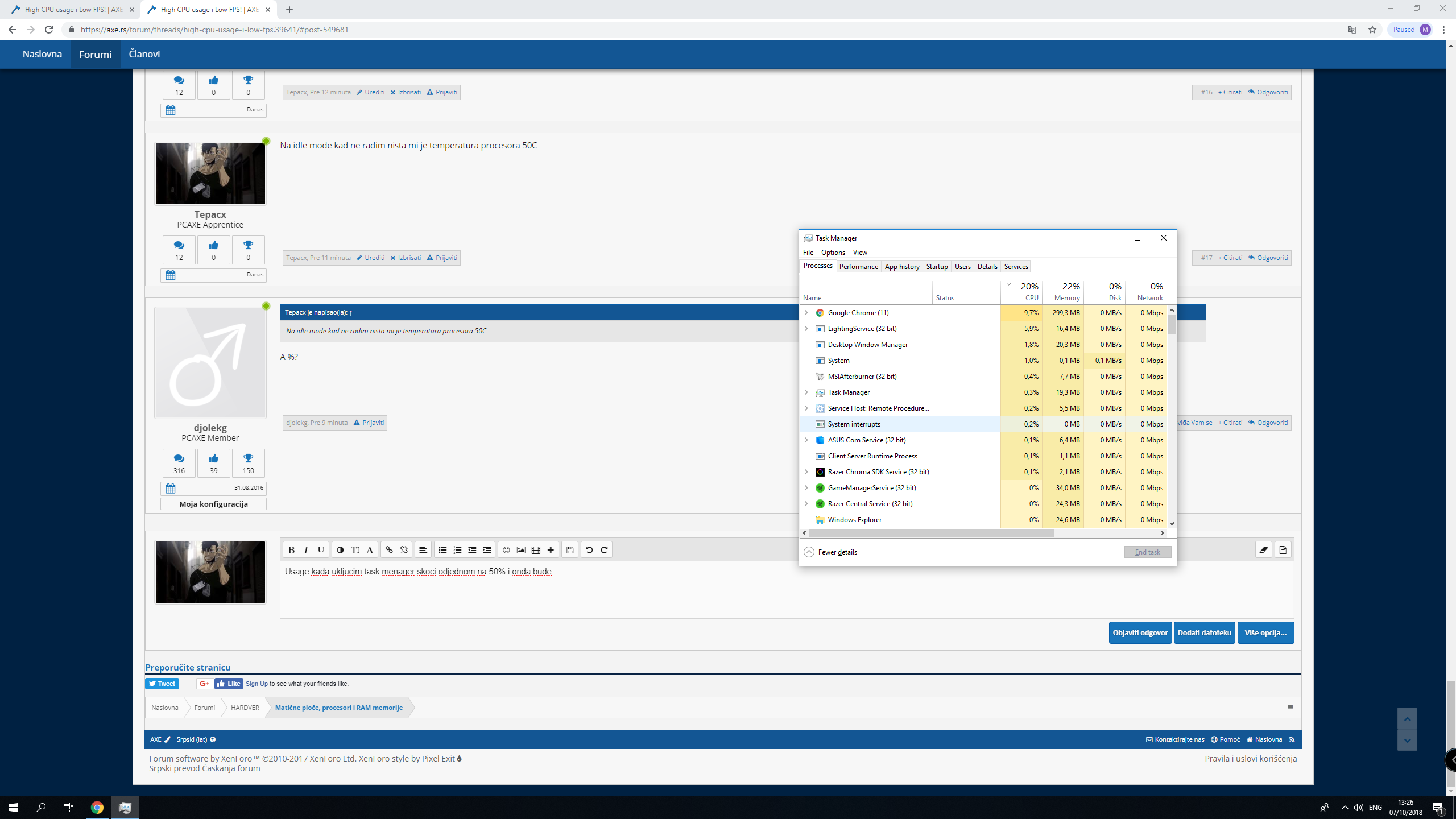Open the Forumi navigation tab
This screenshot has width=1456, height=819.
tap(95, 55)
